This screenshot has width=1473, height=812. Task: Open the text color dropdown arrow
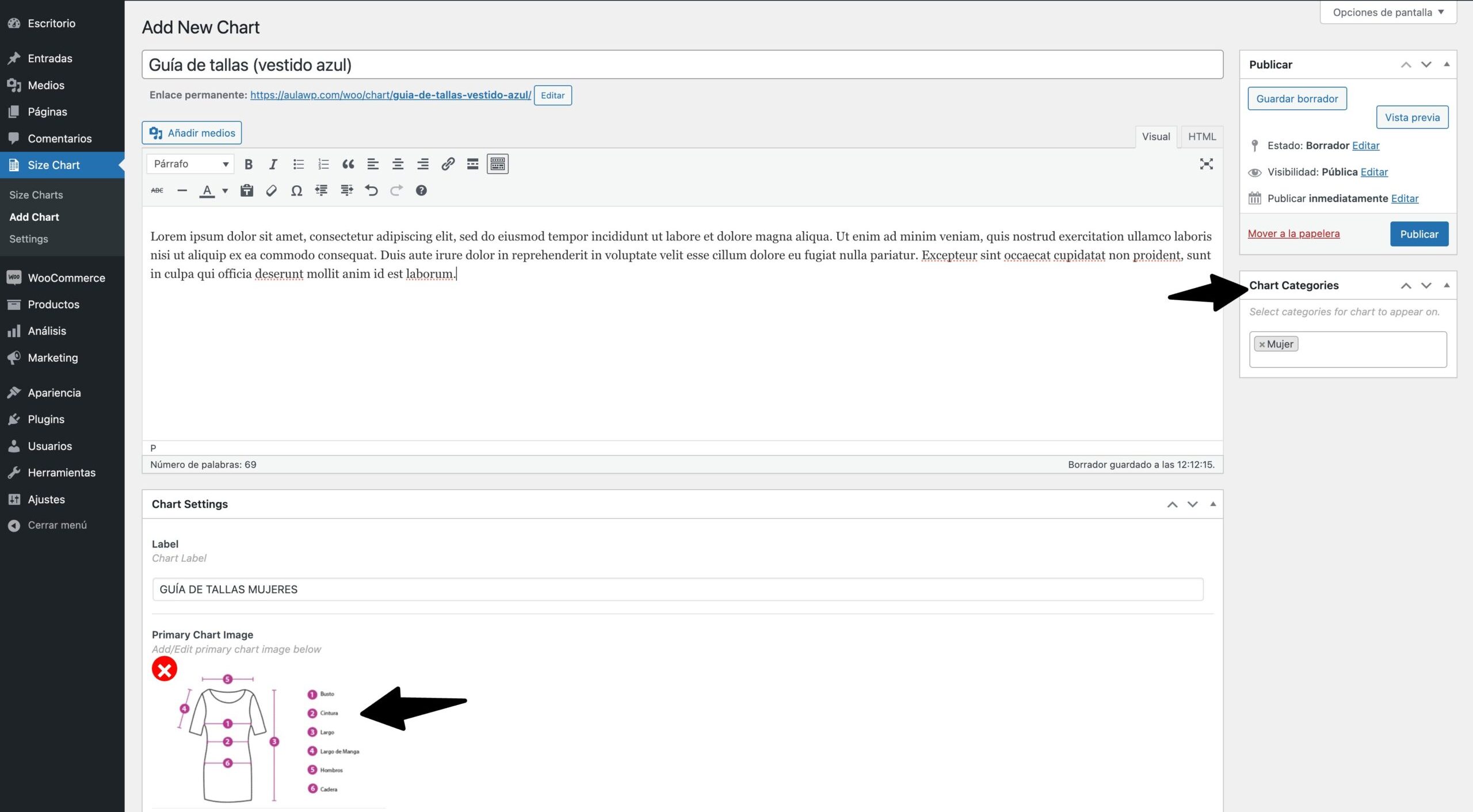point(225,191)
